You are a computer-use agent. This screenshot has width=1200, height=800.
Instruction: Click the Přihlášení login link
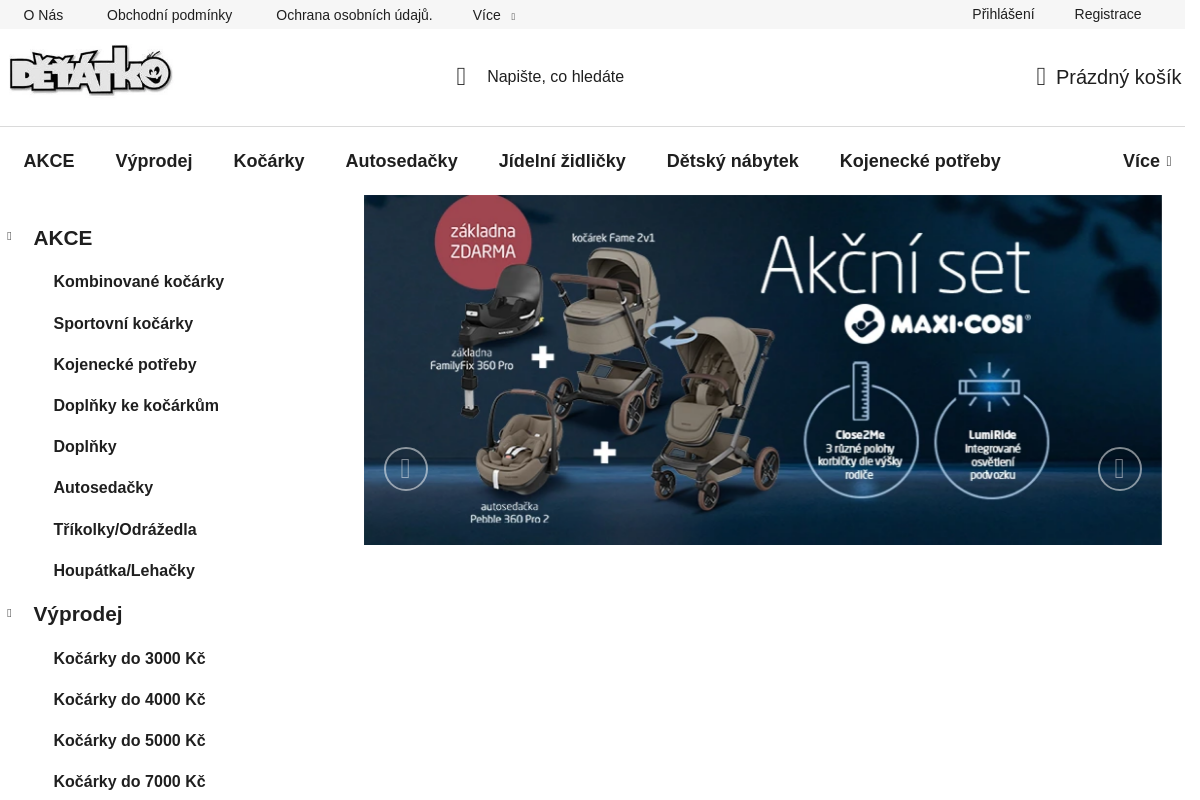click(x=1003, y=14)
